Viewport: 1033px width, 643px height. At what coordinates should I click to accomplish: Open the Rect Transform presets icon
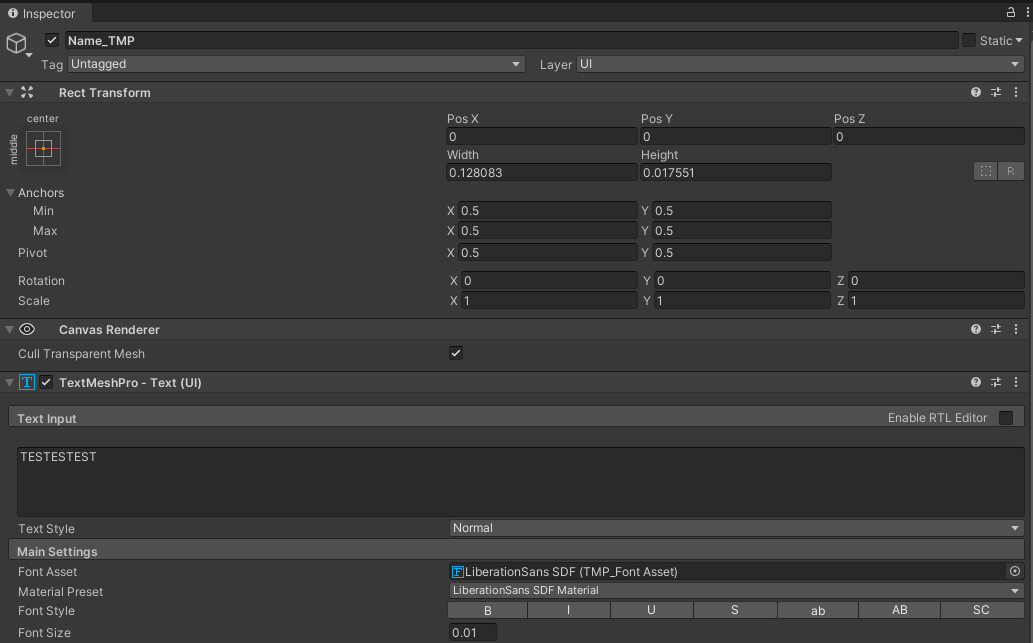(x=996, y=92)
